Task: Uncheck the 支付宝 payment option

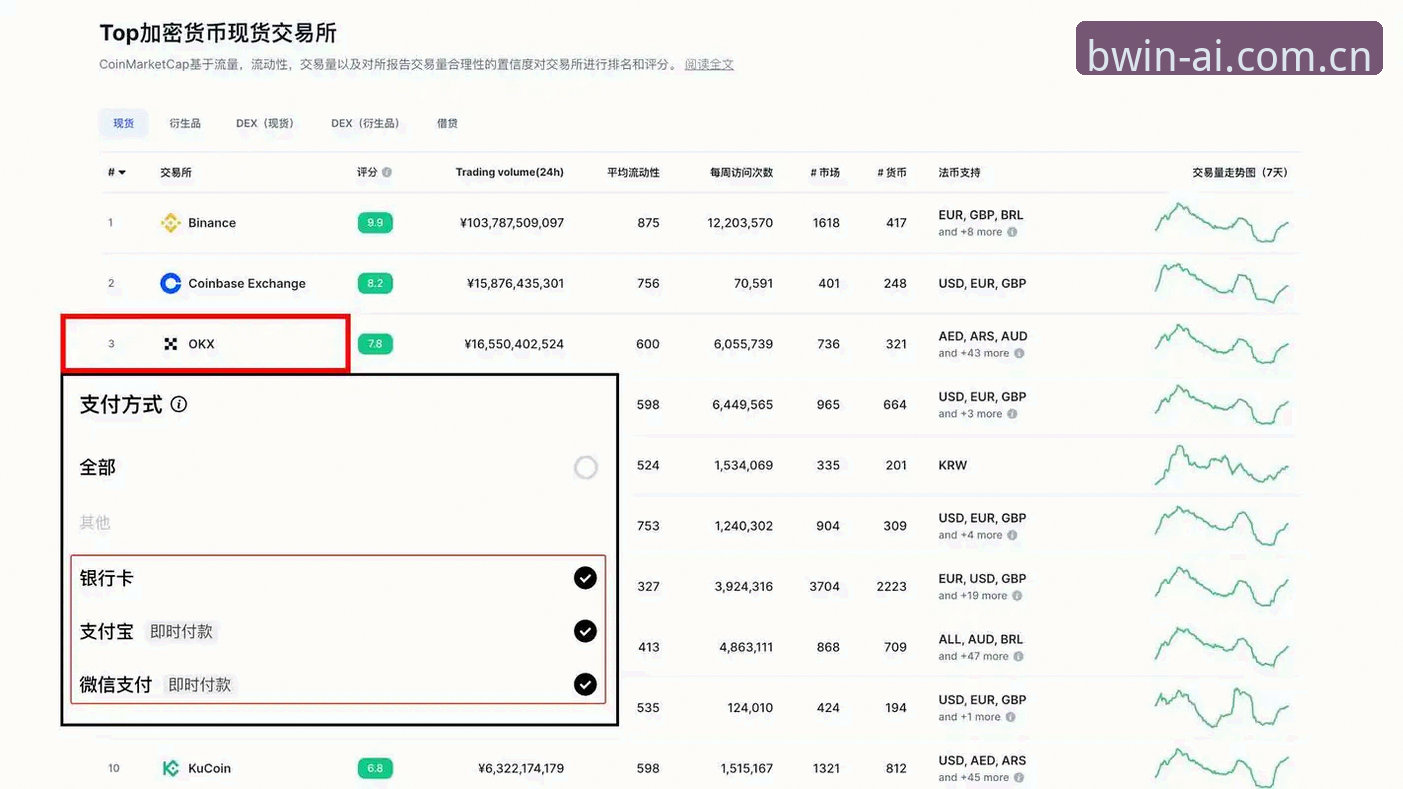Action: tap(585, 631)
